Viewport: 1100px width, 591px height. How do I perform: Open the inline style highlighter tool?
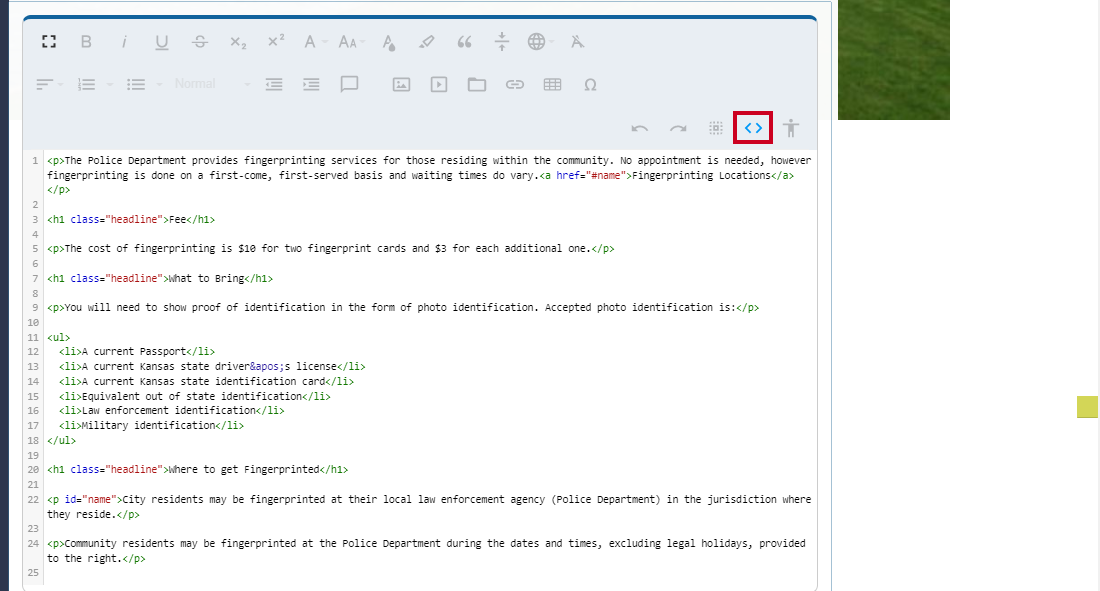click(x=427, y=42)
